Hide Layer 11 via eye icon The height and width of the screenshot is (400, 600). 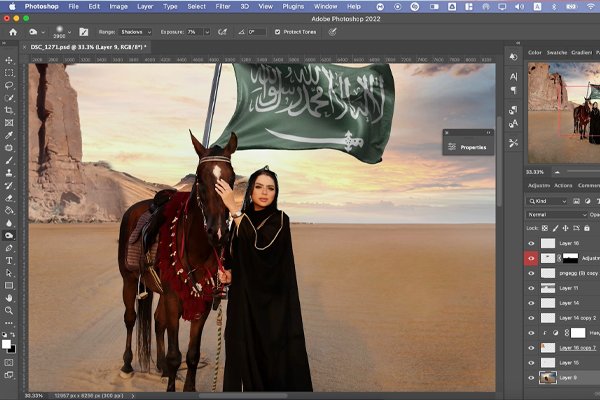[x=531, y=288]
